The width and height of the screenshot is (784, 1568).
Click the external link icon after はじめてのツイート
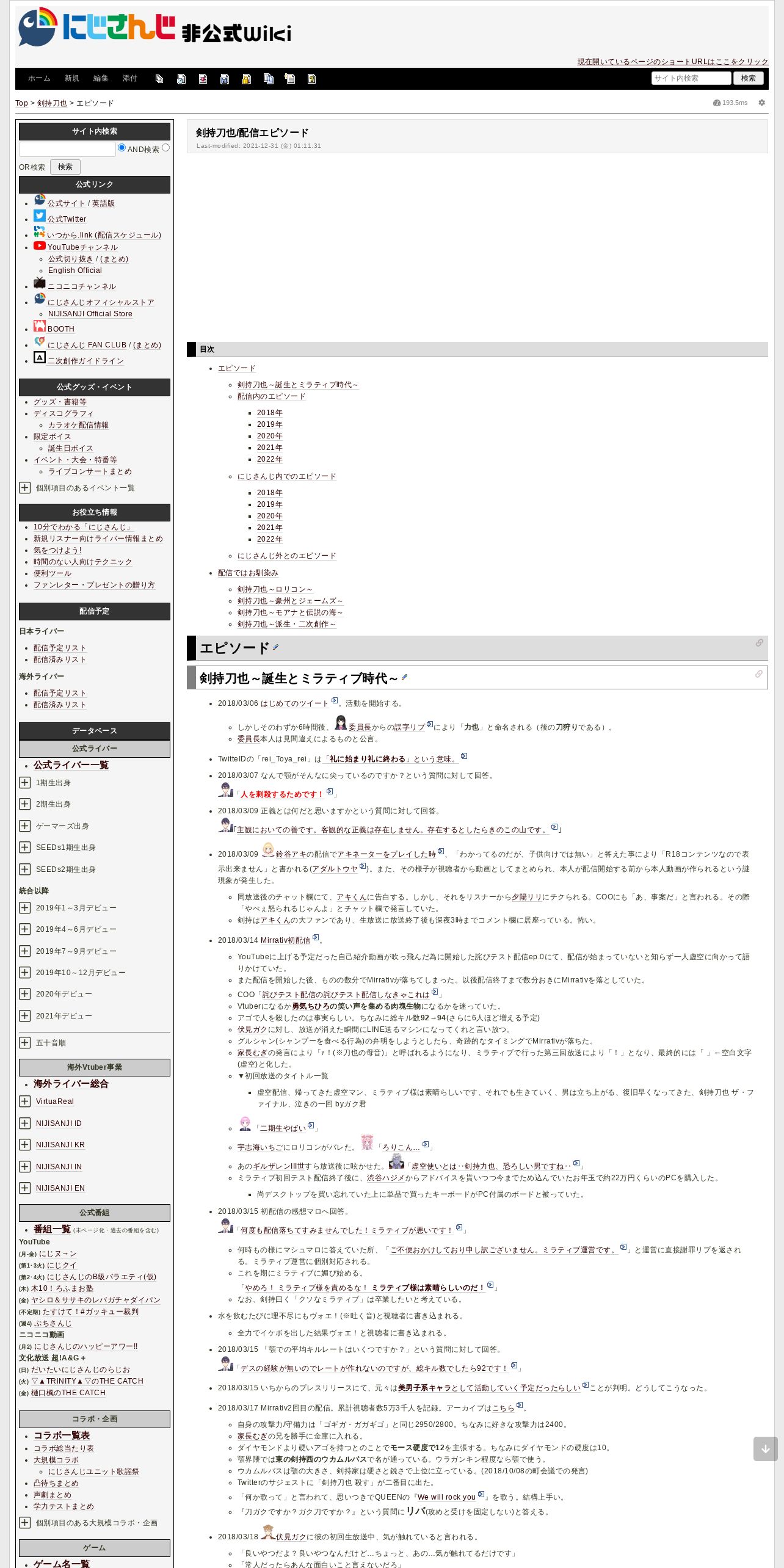[335, 701]
